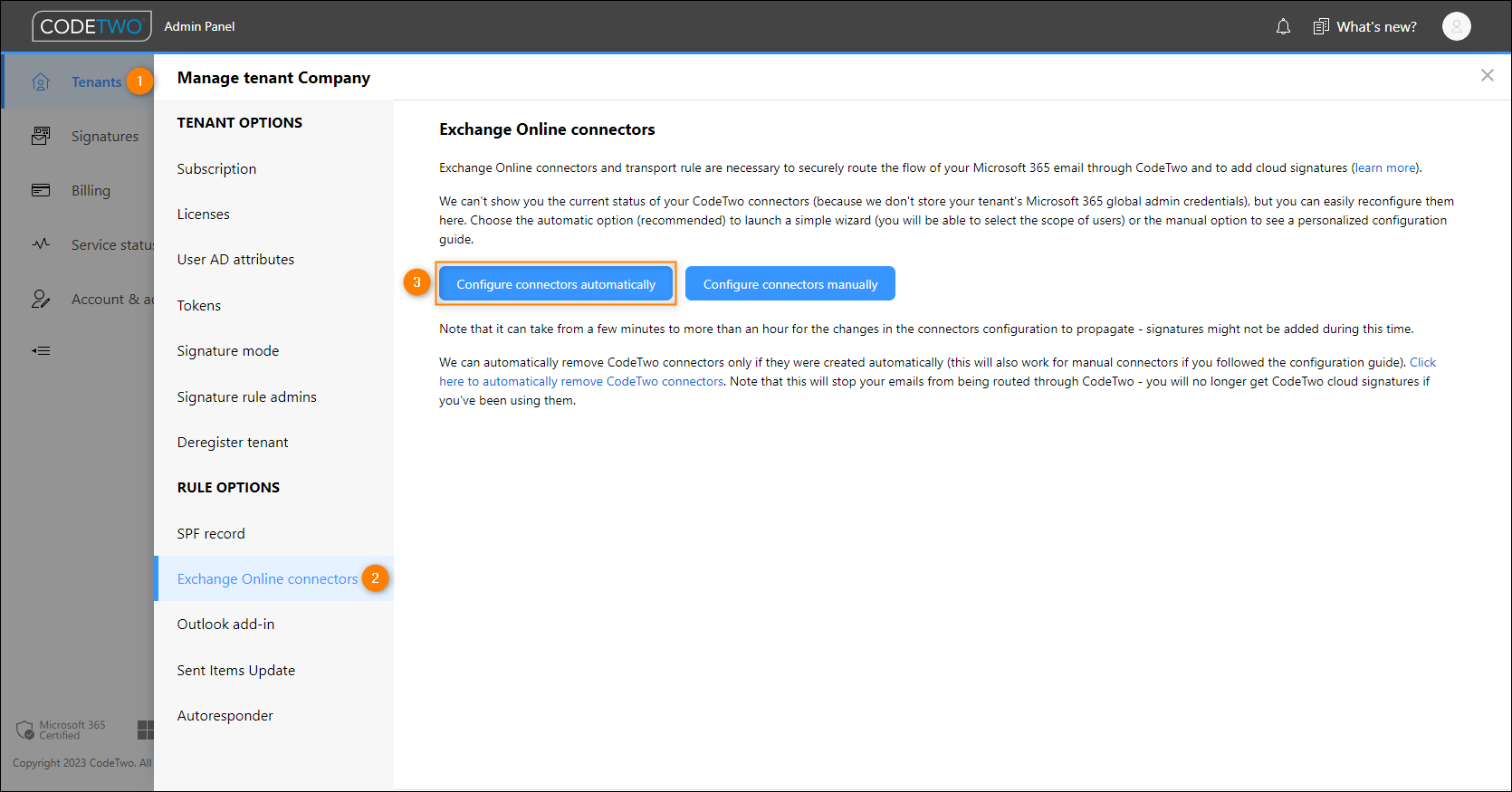
Task: Click the CodeTwo logo
Action: pos(91,26)
